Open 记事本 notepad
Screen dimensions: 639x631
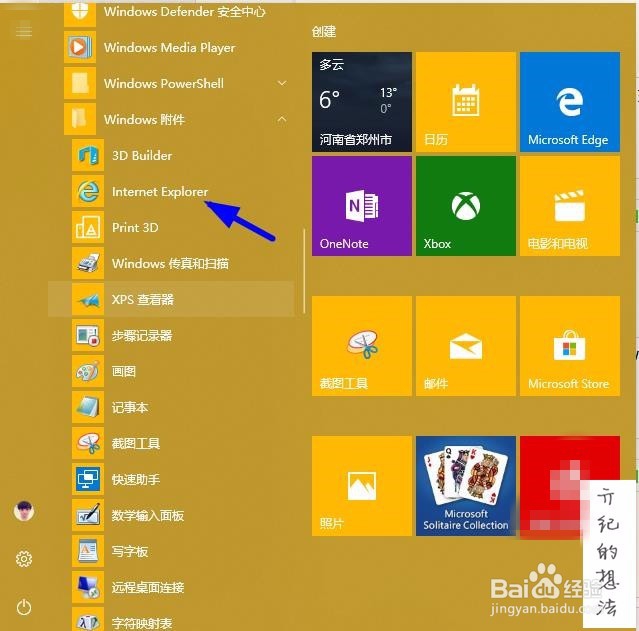(x=171, y=407)
